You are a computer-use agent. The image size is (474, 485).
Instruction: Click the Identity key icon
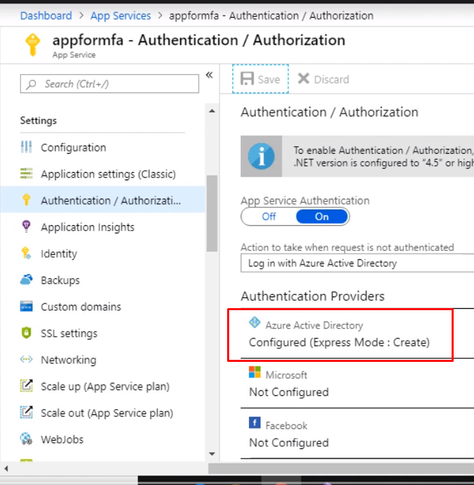(x=26, y=253)
